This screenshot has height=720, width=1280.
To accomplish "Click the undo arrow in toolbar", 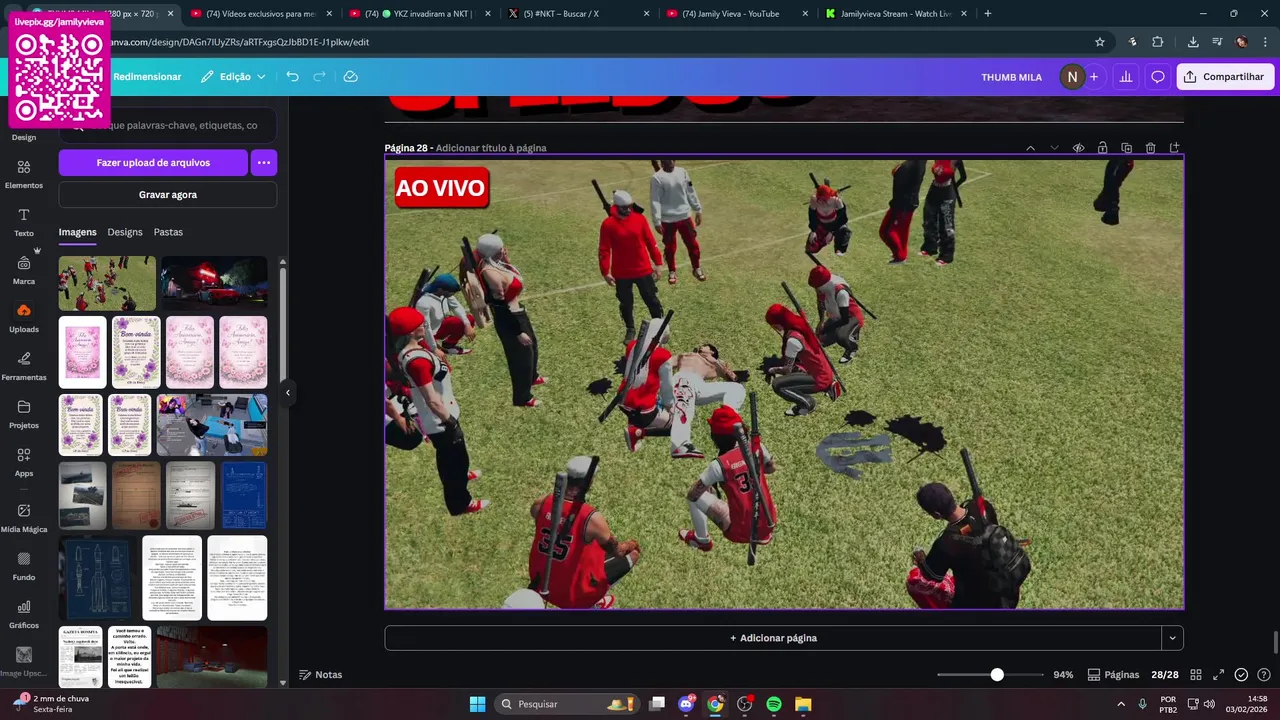I will [292, 77].
